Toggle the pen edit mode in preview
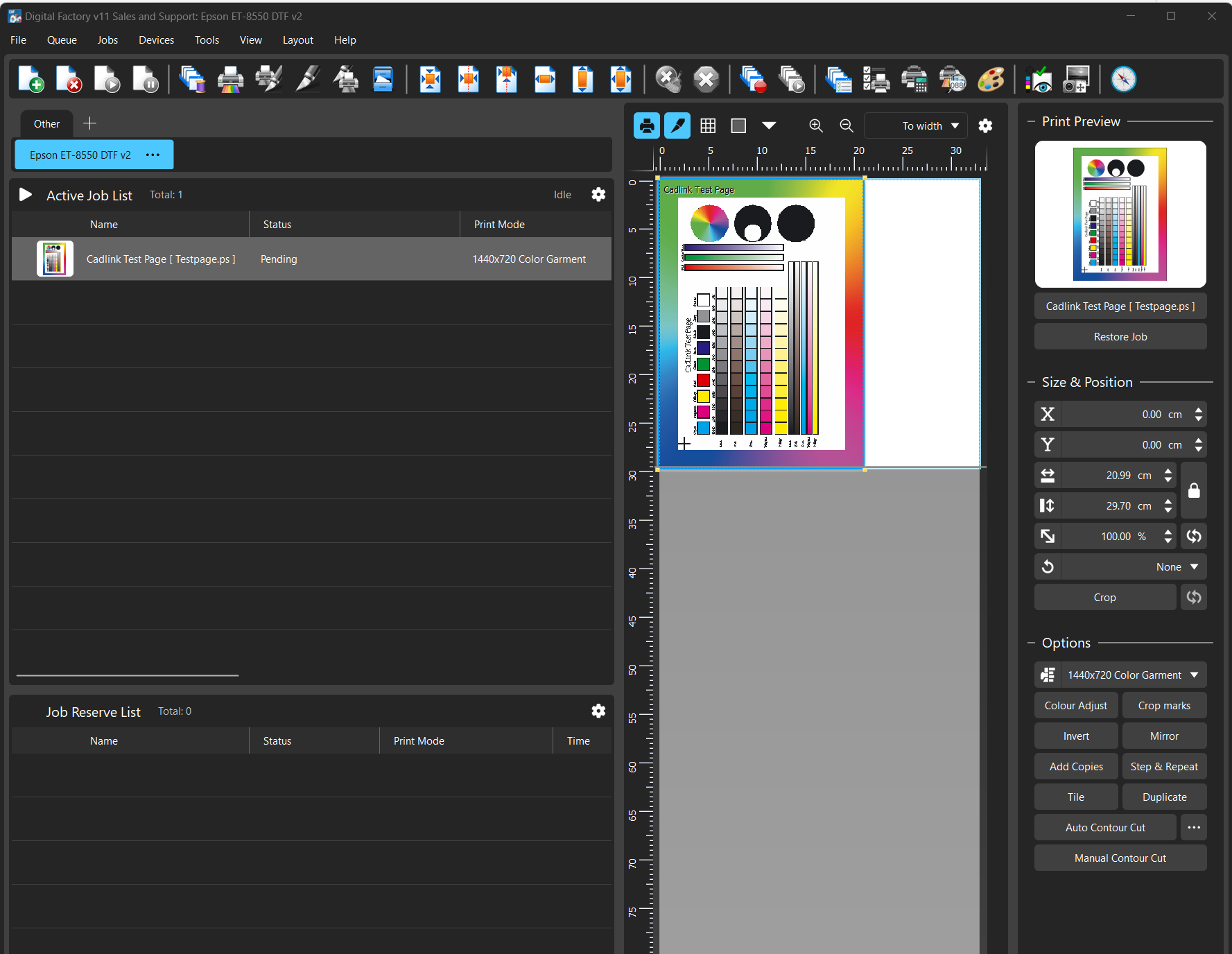The image size is (1232, 954). pyautogui.click(x=677, y=125)
